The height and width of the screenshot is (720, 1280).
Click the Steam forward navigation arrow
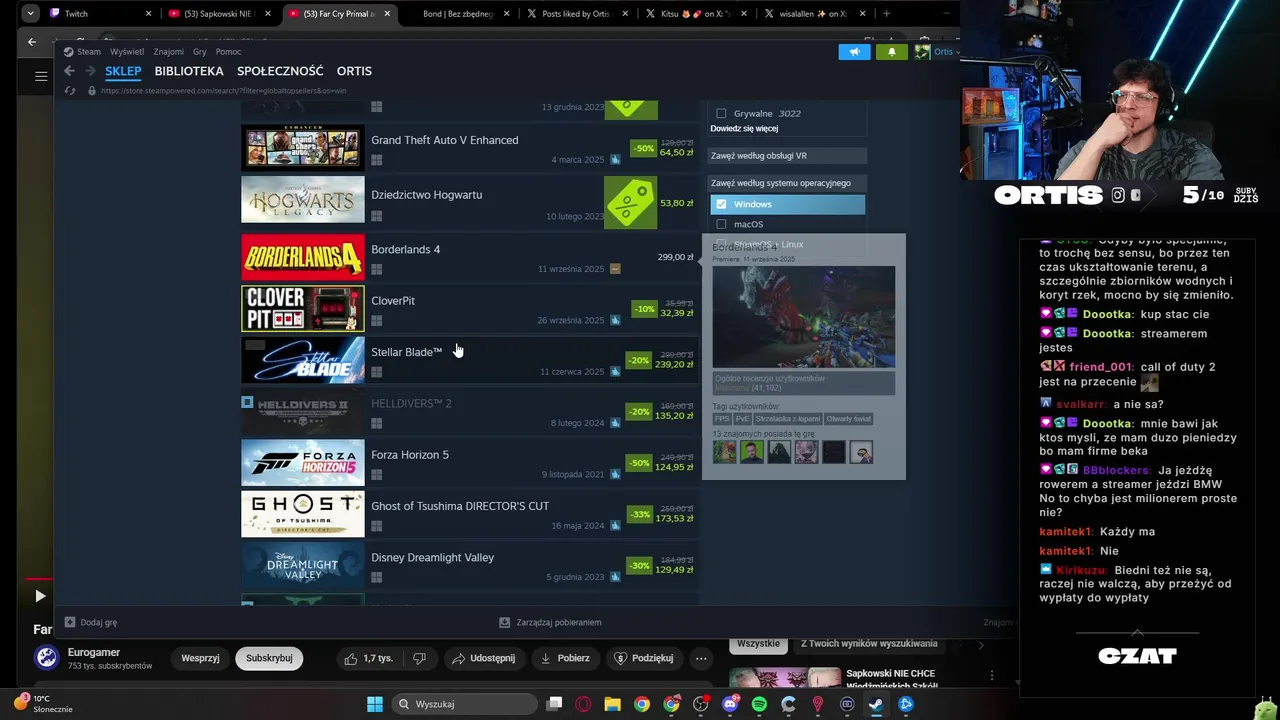[x=90, y=71]
